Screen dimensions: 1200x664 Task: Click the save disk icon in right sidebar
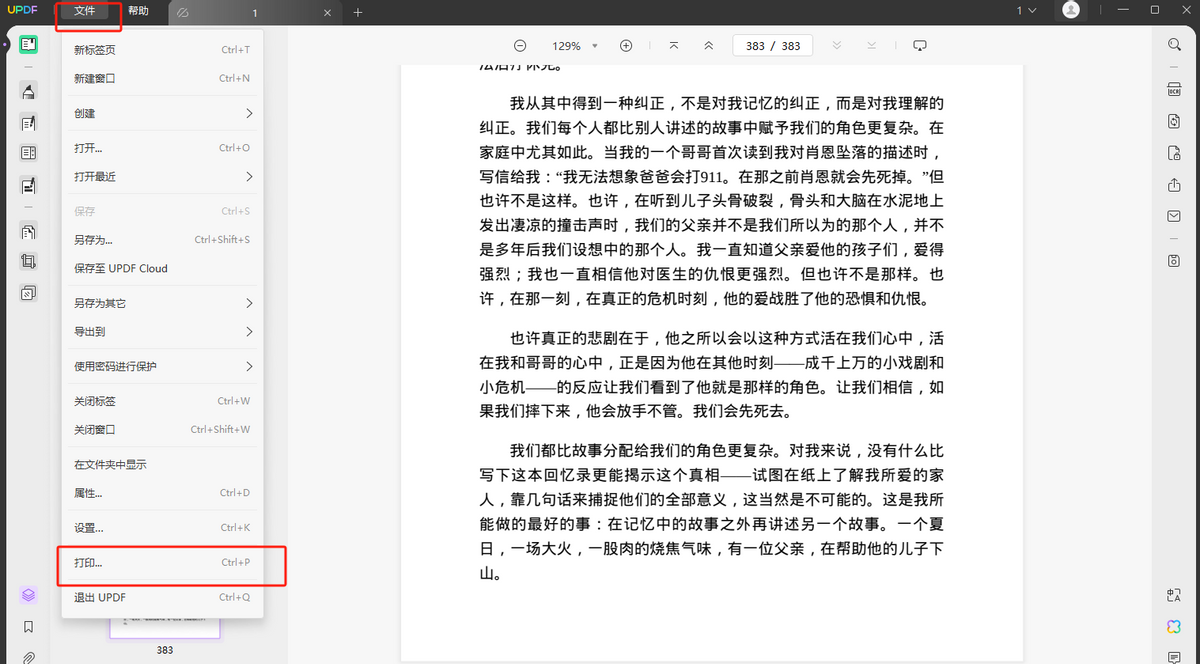tap(1174, 260)
